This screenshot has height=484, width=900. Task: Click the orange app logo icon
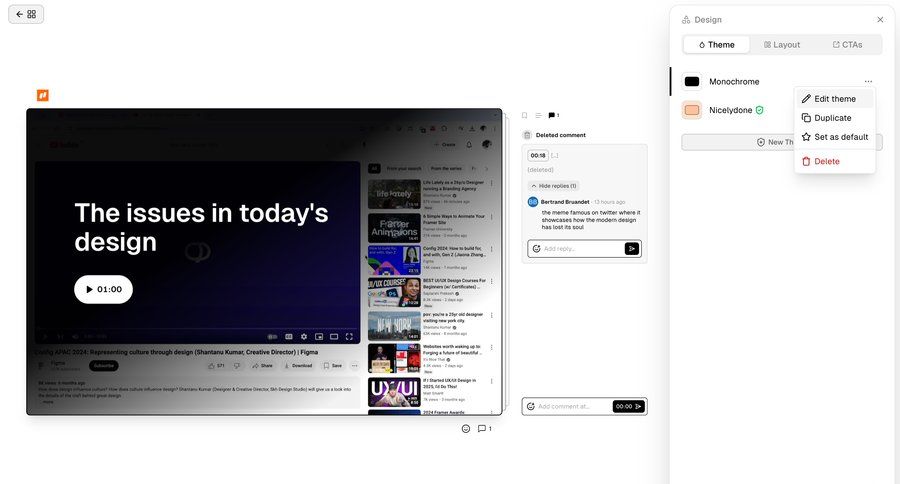click(x=43, y=95)
